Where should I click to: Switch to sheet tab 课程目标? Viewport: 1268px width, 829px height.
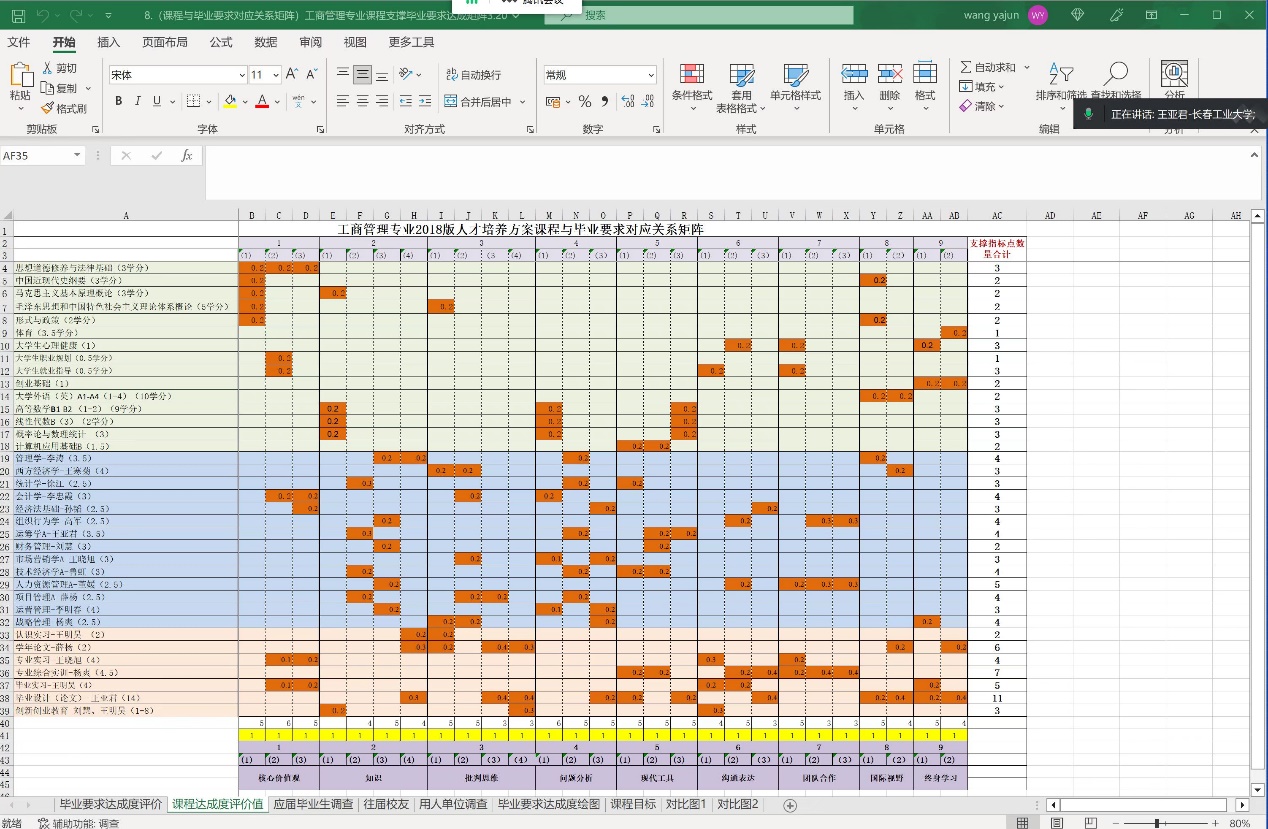click(633, 804)
